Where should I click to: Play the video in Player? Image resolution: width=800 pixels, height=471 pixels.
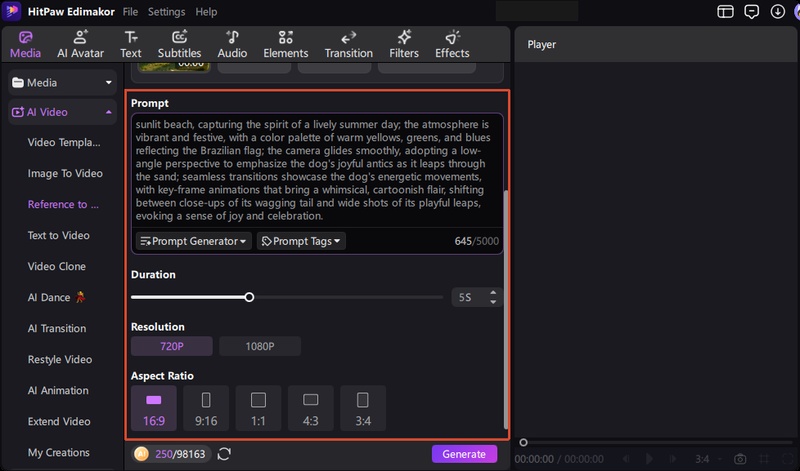pos(649,459)
